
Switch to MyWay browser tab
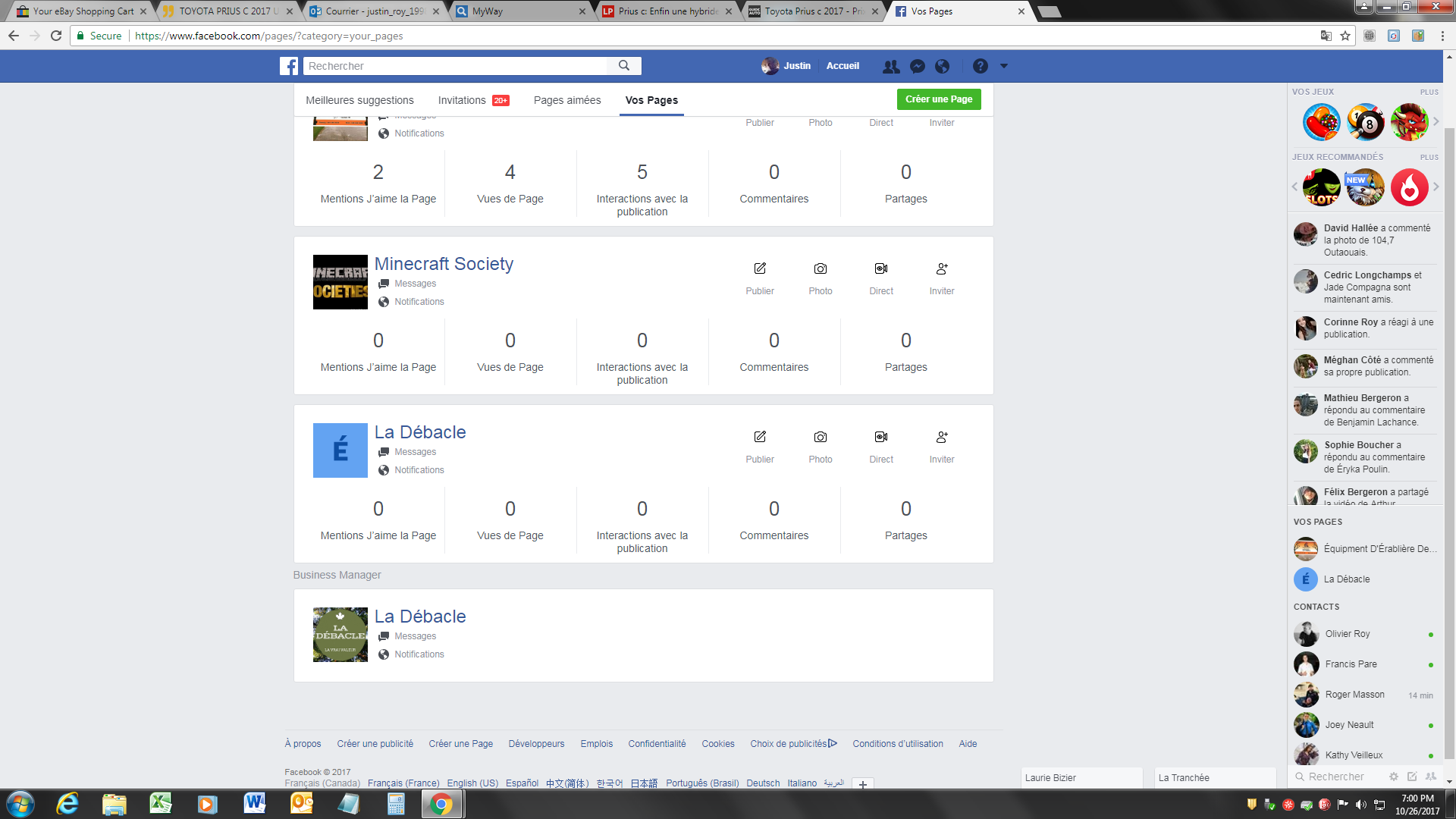[521, 11]
